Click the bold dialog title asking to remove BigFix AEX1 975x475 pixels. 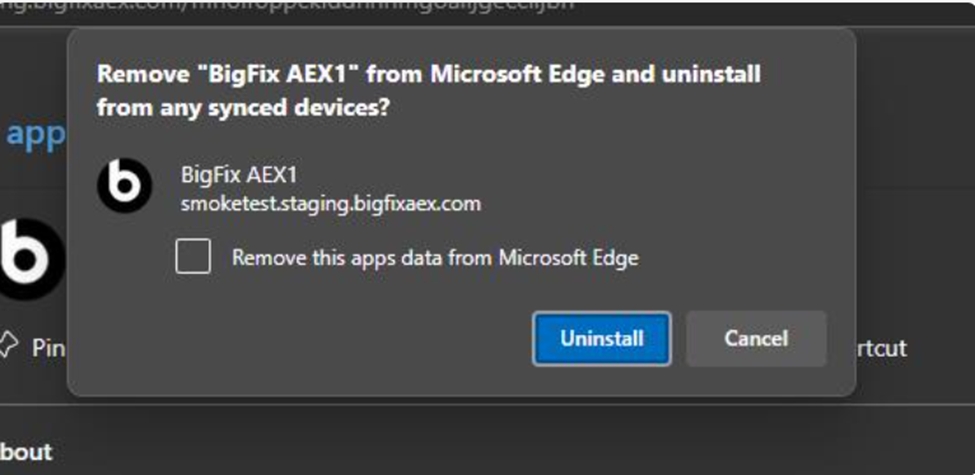428,75
